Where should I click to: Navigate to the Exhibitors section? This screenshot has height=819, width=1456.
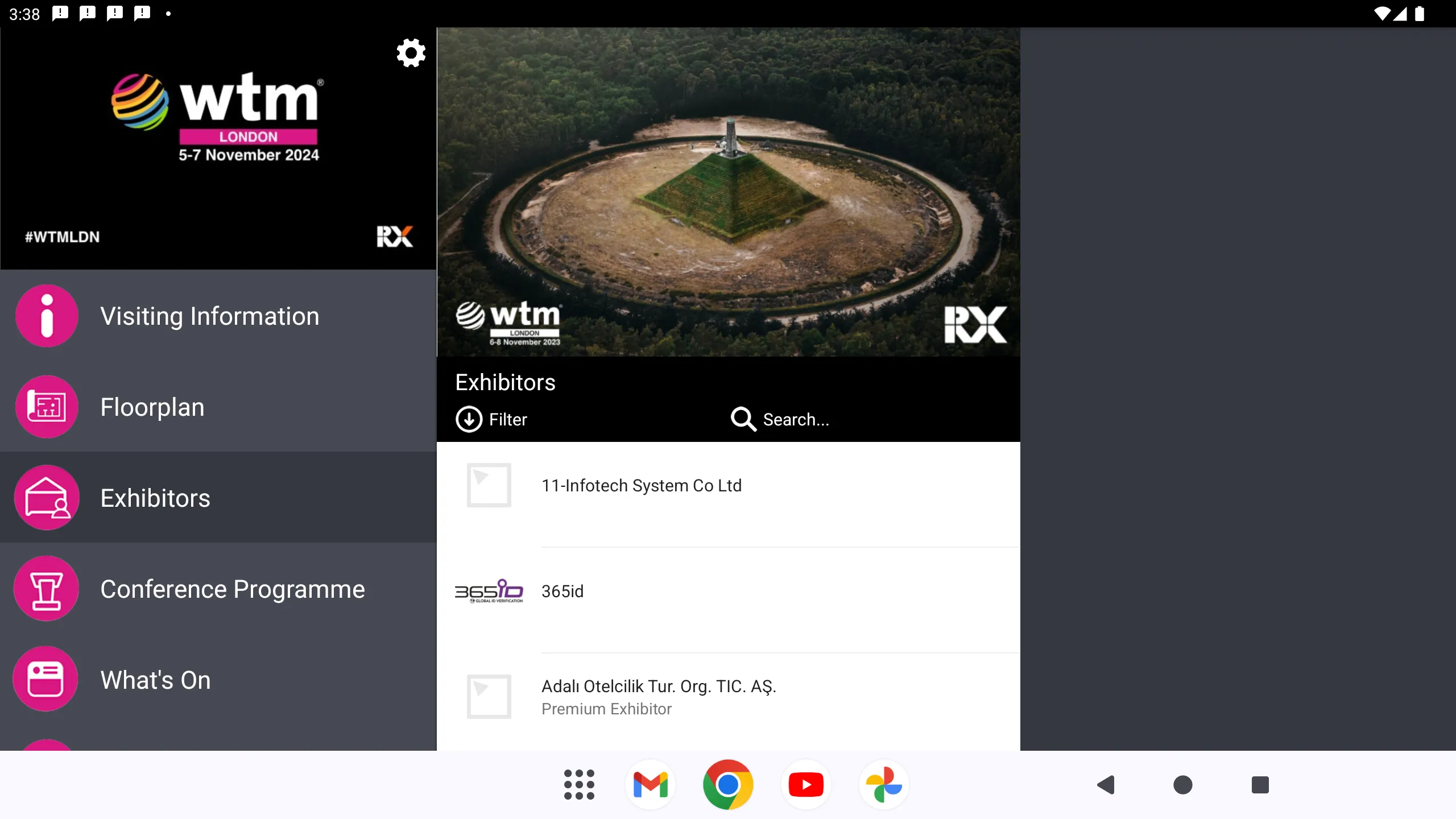(154, 497)
